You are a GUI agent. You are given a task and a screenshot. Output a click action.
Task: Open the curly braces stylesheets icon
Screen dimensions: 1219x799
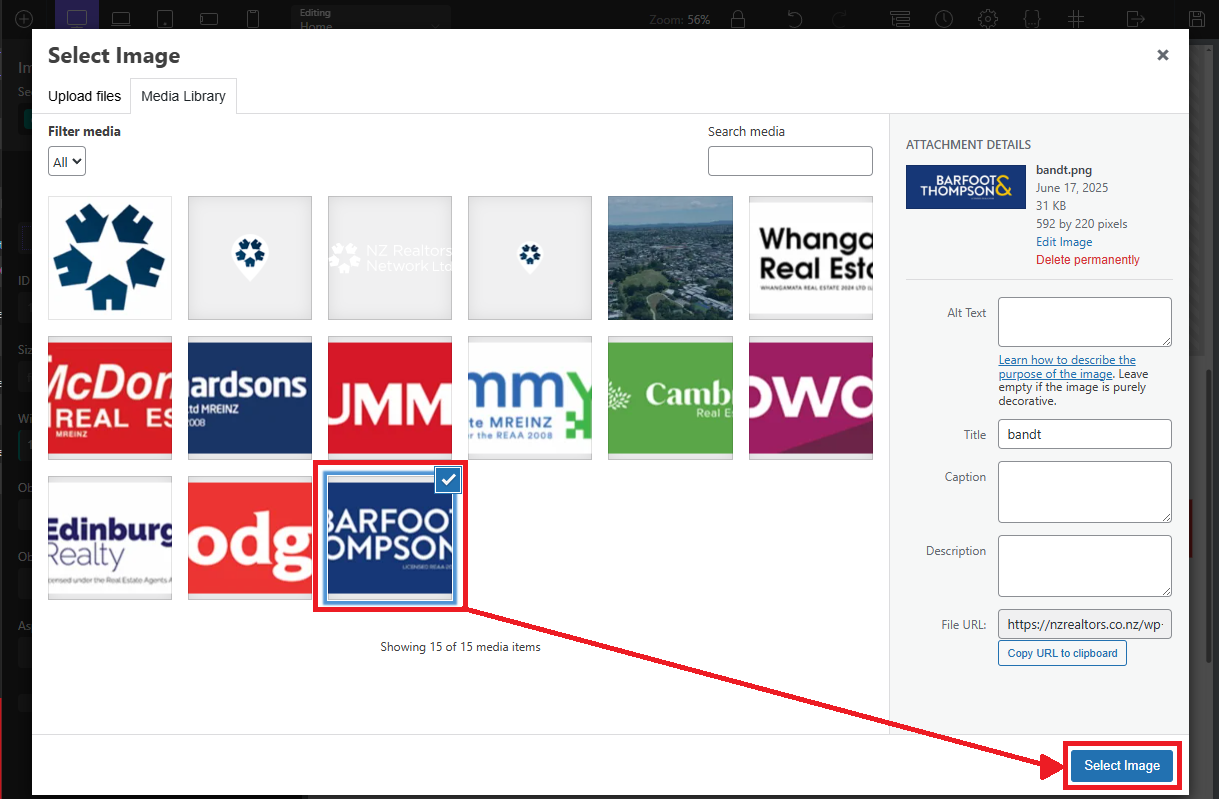[x=1033, y=19]
